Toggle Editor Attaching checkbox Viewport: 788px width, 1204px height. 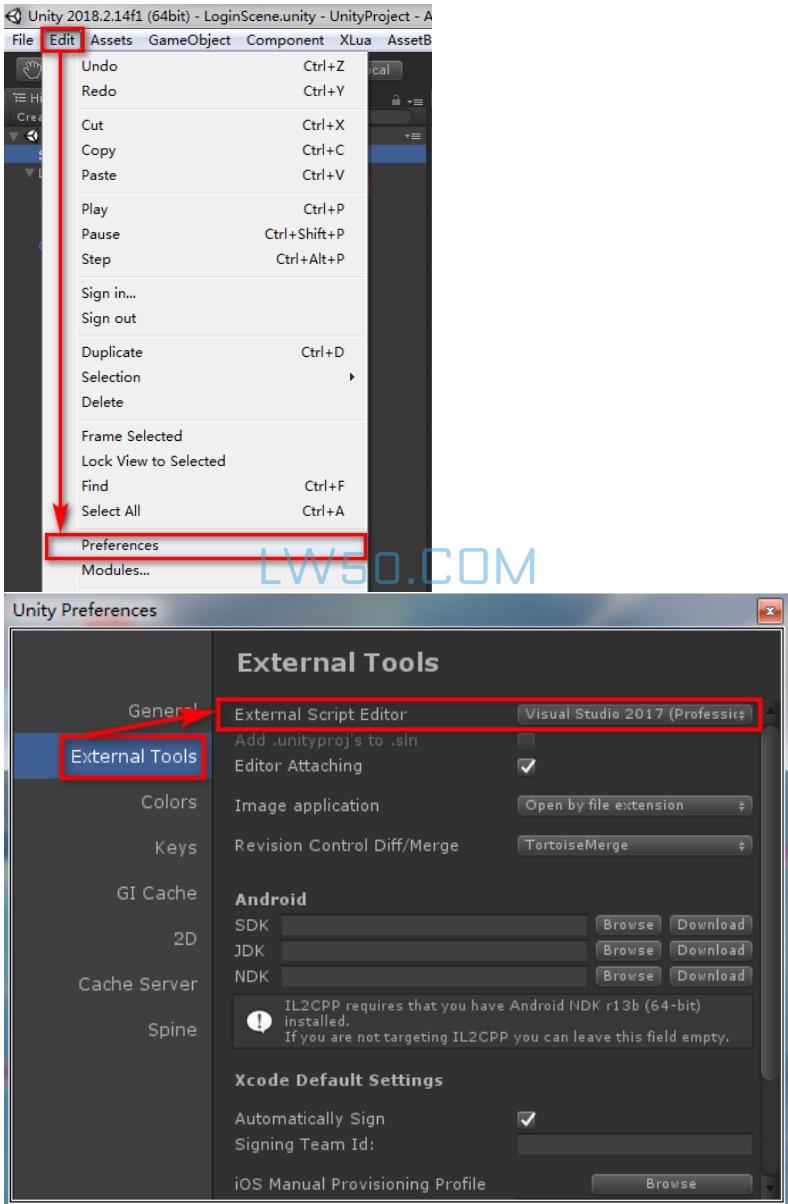(527, 766)
